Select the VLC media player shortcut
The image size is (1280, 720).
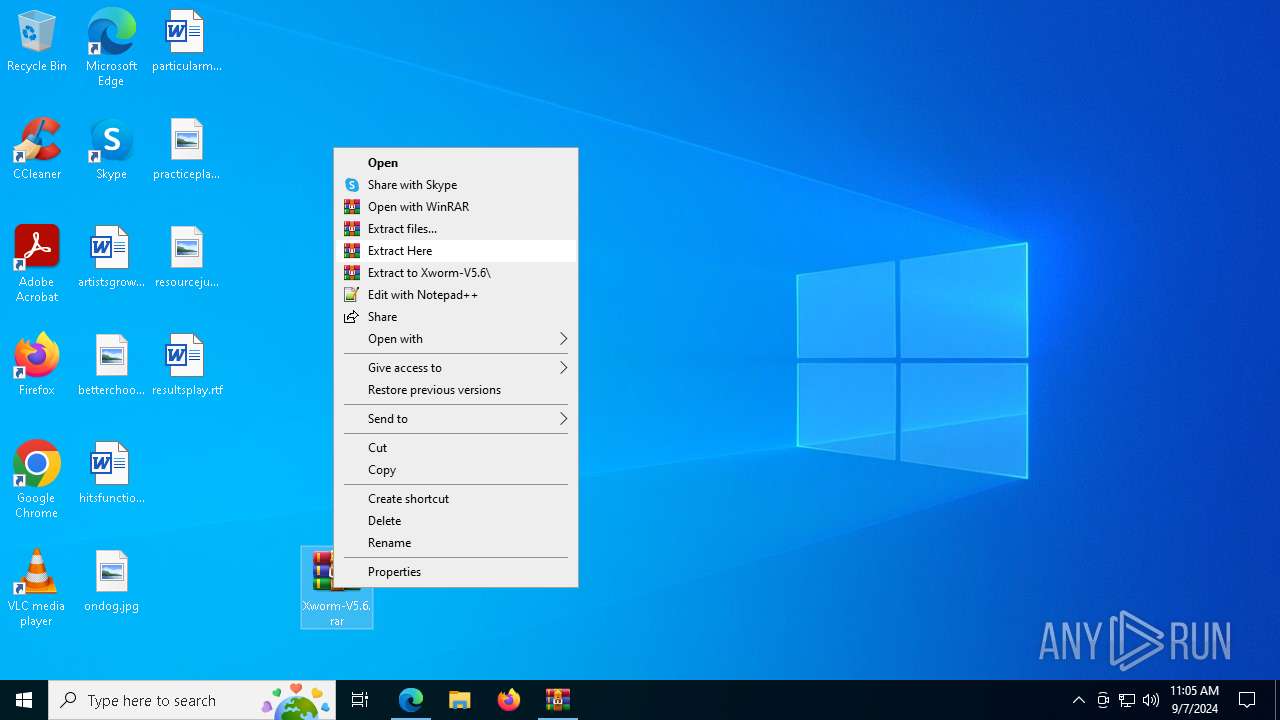[x=37, y=588]
